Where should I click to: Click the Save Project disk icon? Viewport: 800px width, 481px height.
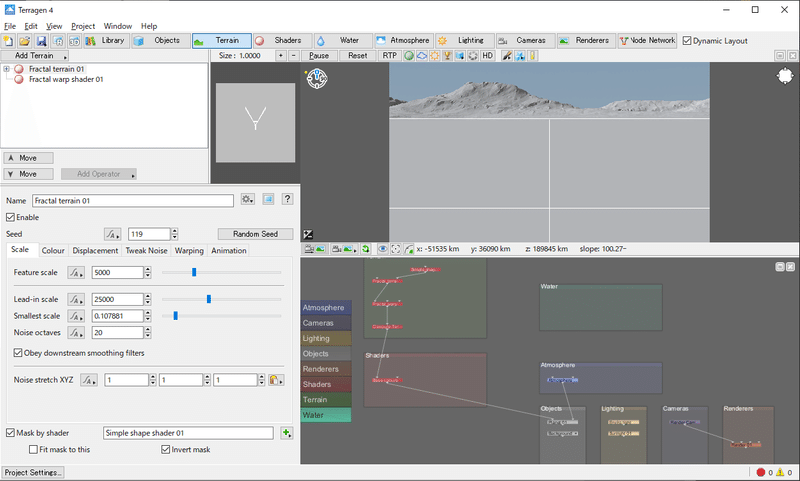[x=41, y=41]
